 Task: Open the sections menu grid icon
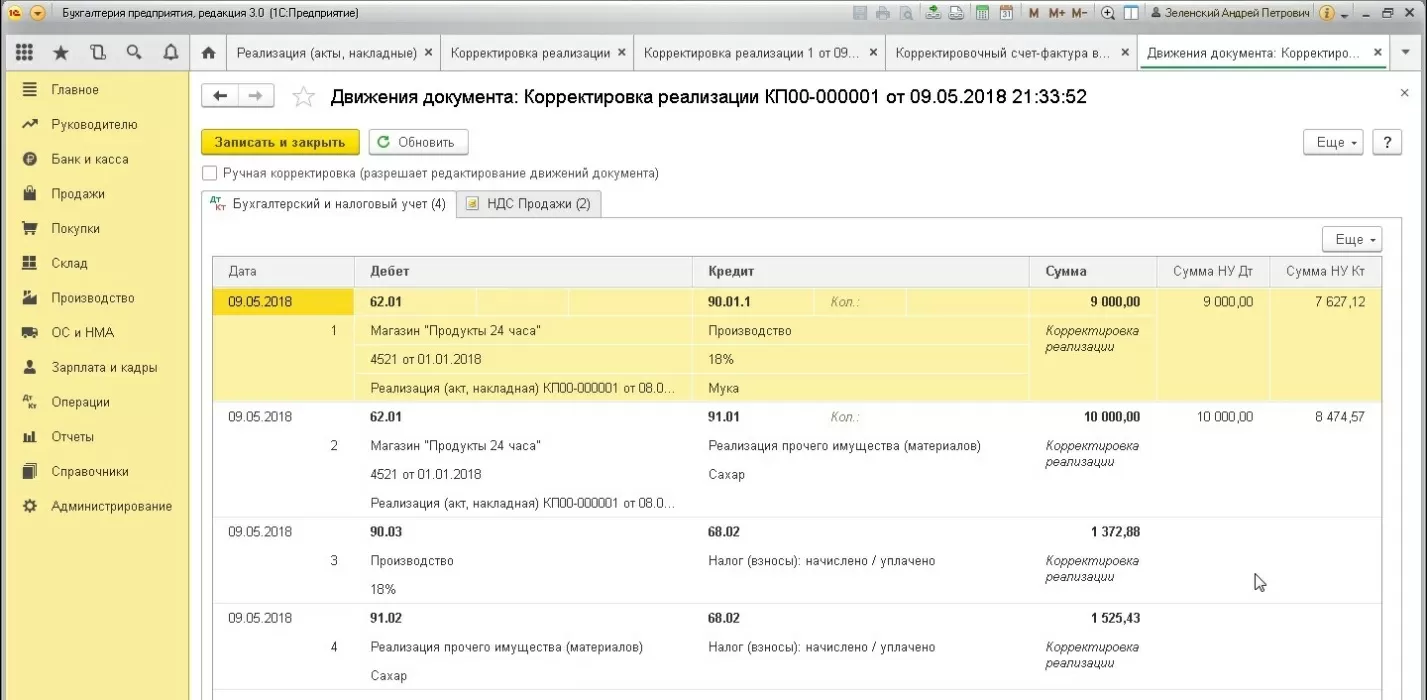[x=25, y=53]
